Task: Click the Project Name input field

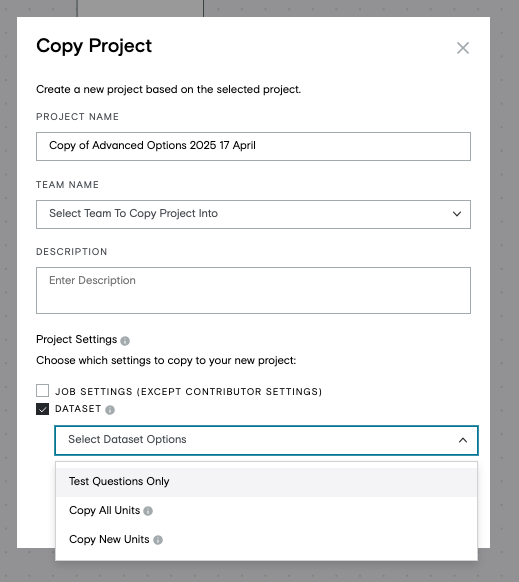Action: point(253,146)
